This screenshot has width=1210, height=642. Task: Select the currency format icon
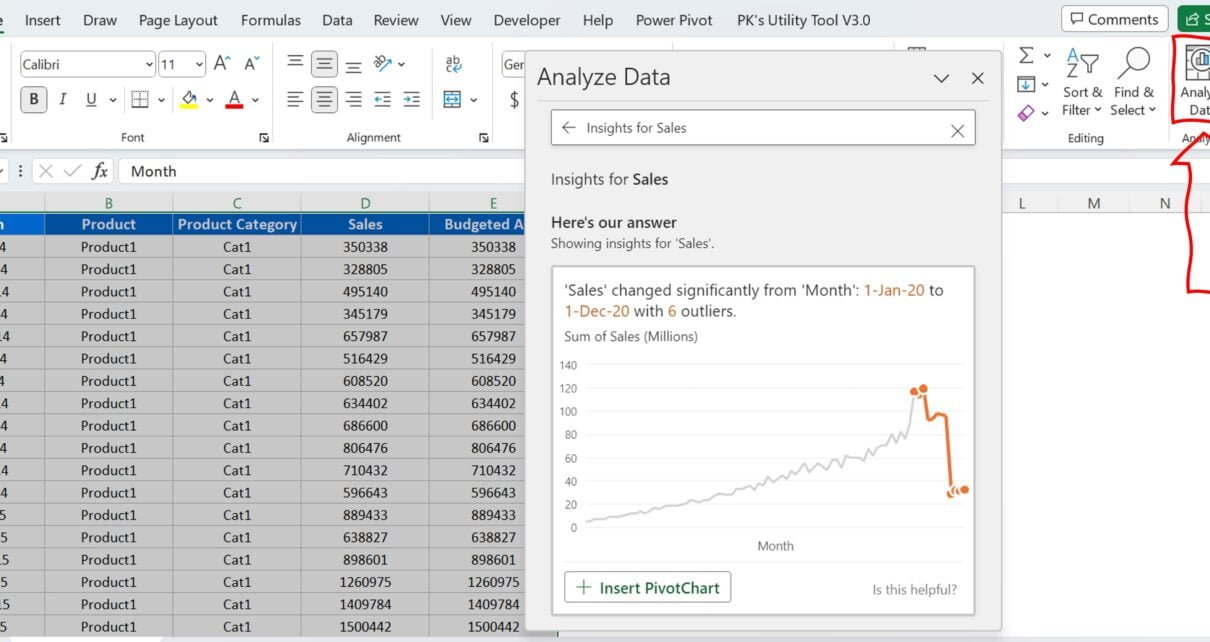(x=513, y=99)
